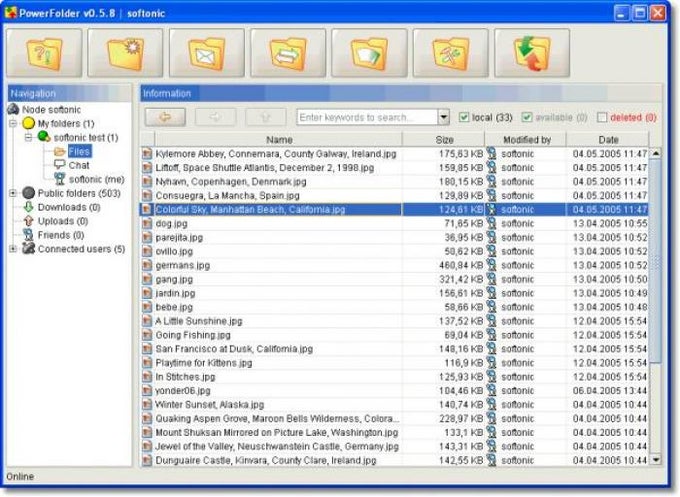Select Kylemore Abbey, Connemara file row
This screenshot has width=680, height=497.
394,154
